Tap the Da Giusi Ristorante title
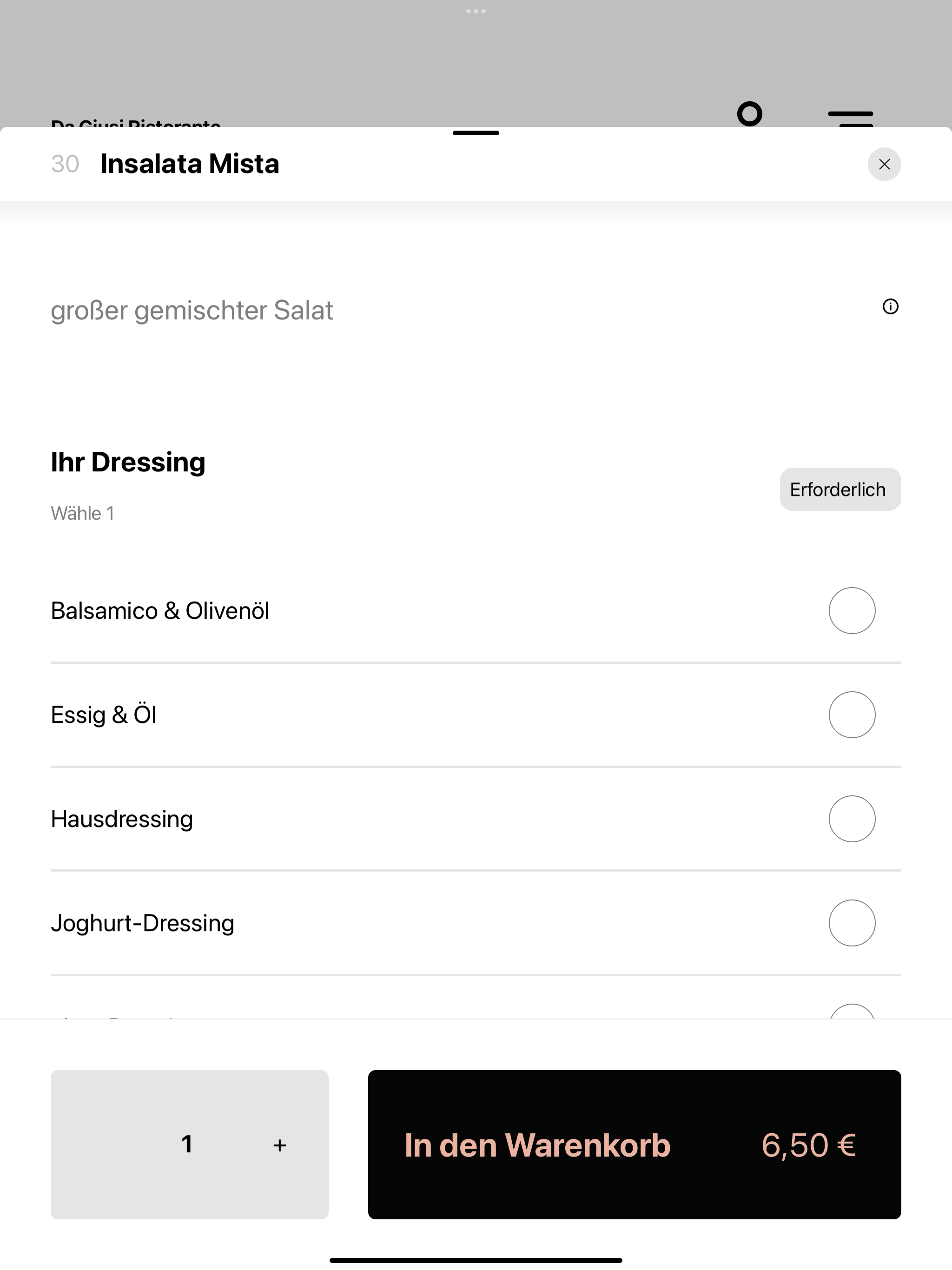Image resolution: width=952 pixels, height=1270 pixels. click(x=136, y=122)
